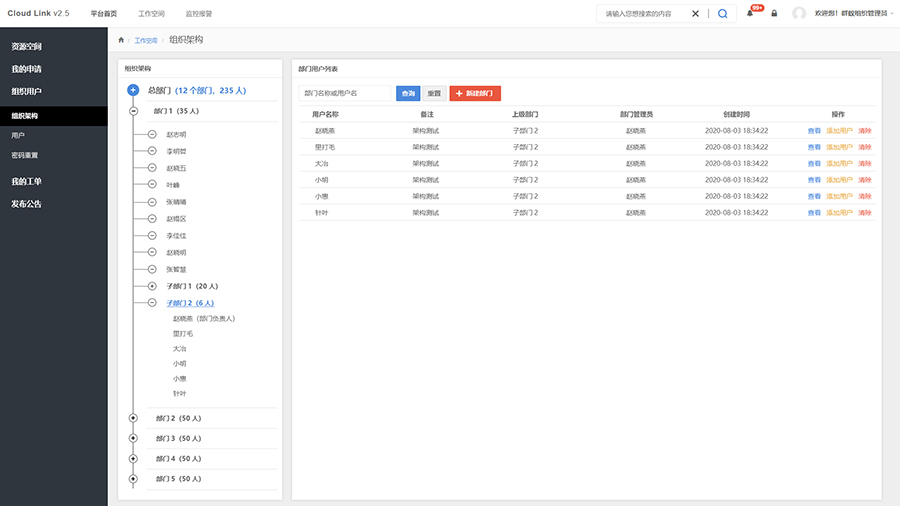The height and width of the screenshot is (506, 900).
Task: Select 里打毛 under 子部门2 in the tree
Action: (x=183, y=333)
